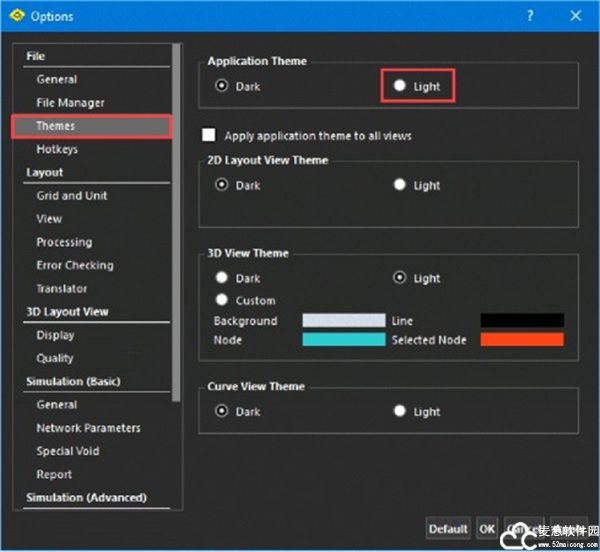Image resolution: width=600 pixels, height=552 pixels.
Task: Click the help question mark button
Action: point(530,16)
